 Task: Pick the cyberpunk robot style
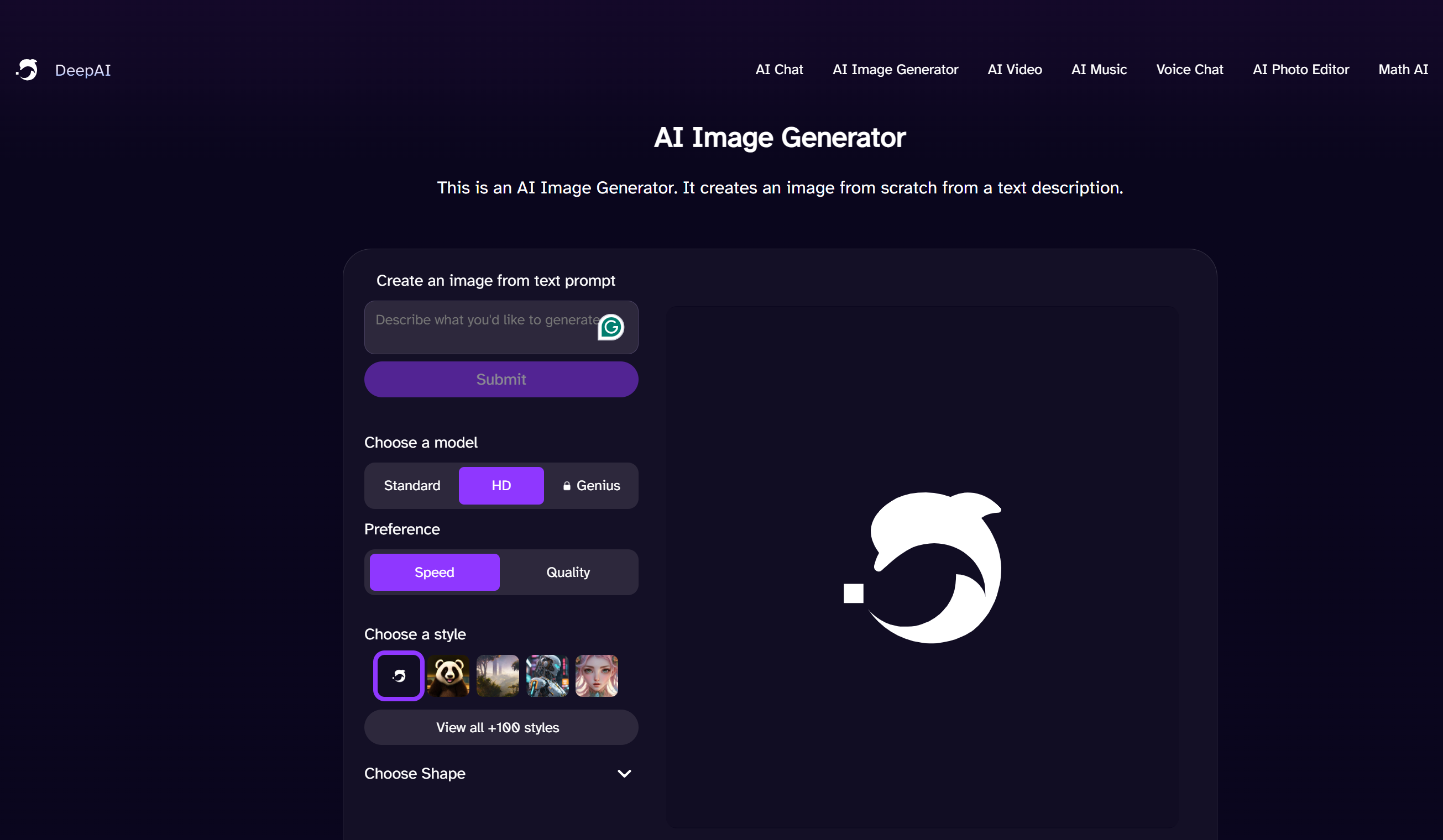point(547,676)
